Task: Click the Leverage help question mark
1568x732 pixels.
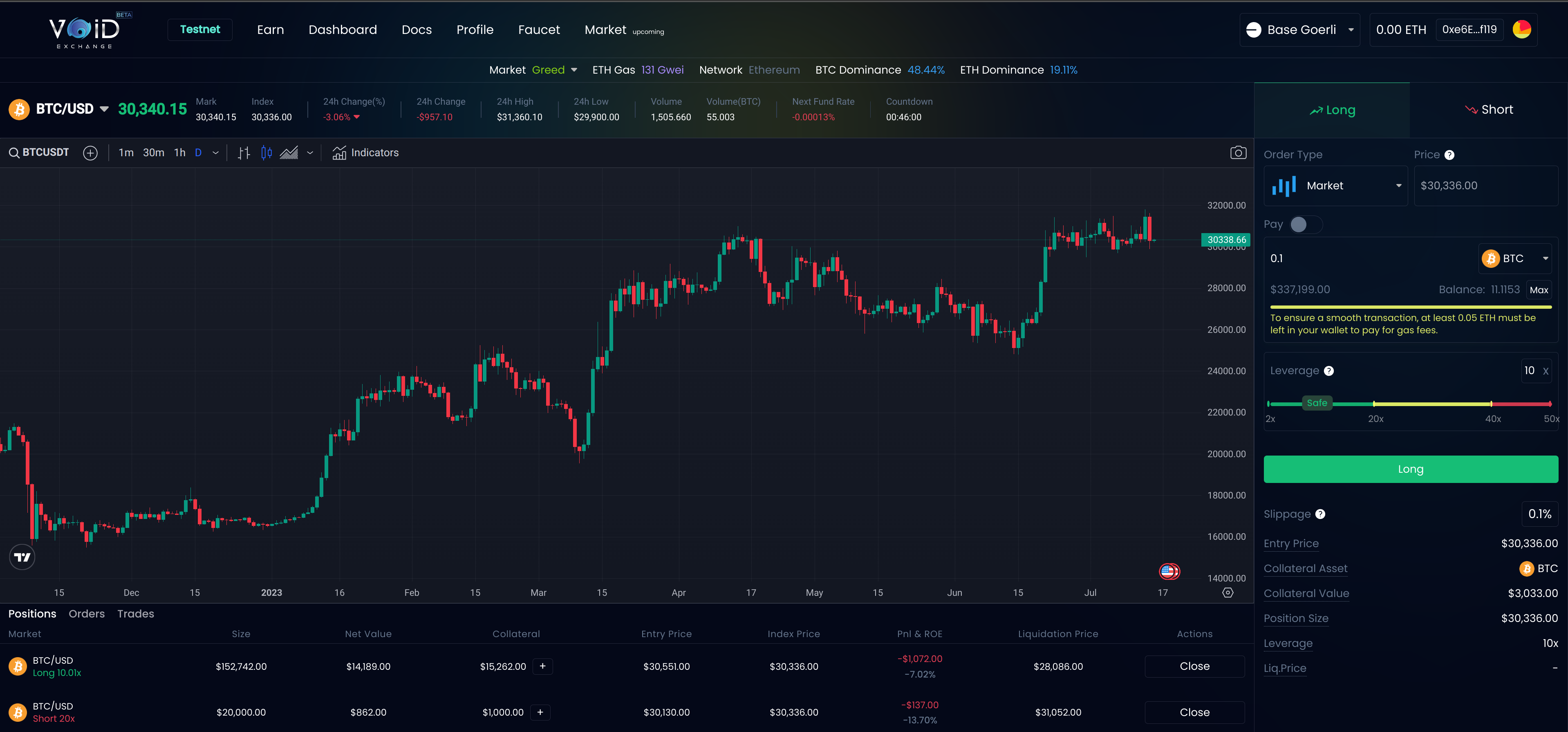Action: [x=1329, y=371]
